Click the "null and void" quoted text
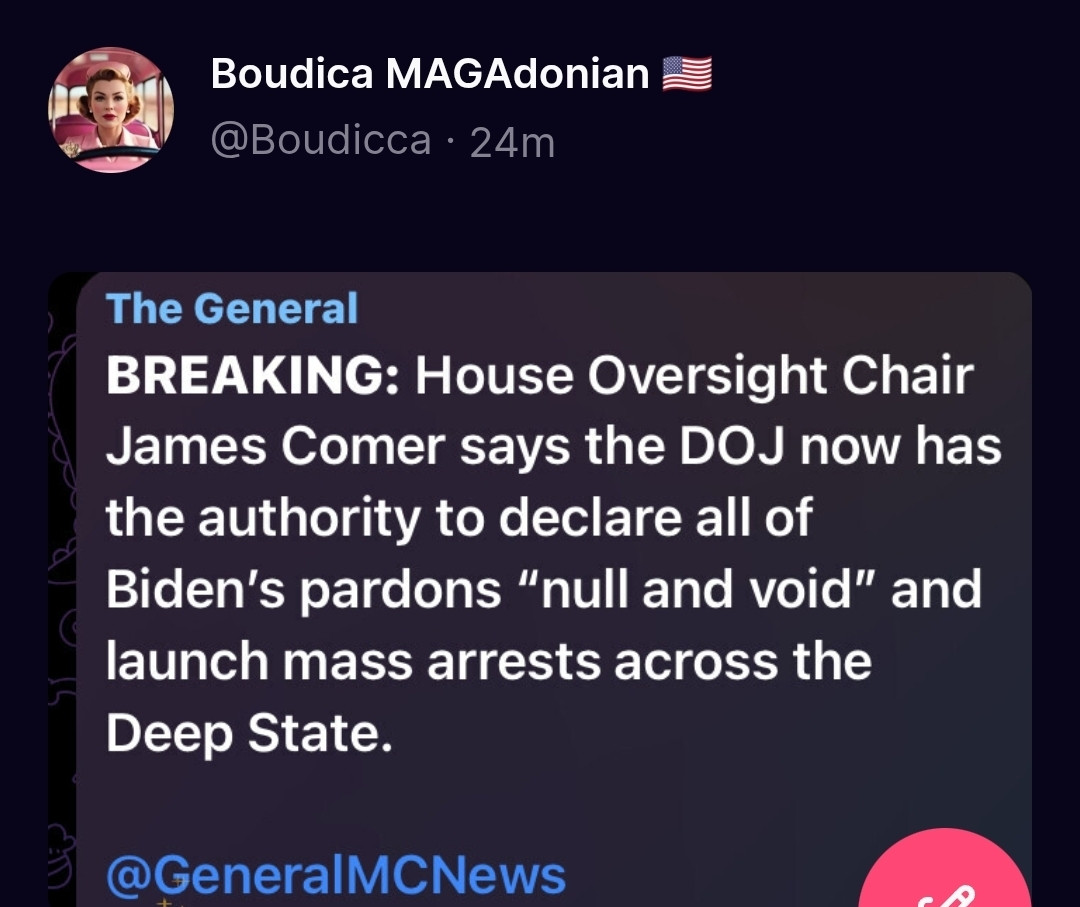The image size is (1080, 907). 695,589
